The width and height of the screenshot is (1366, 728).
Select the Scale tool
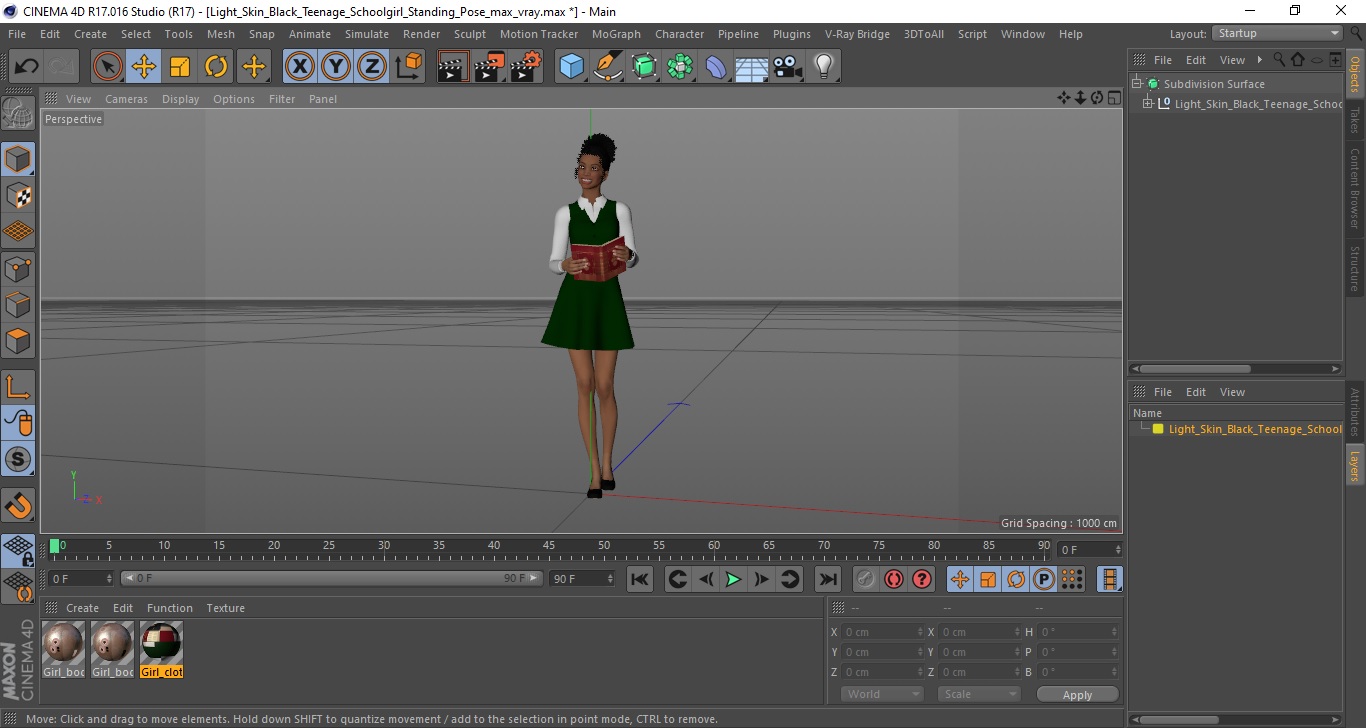(180, 67)
